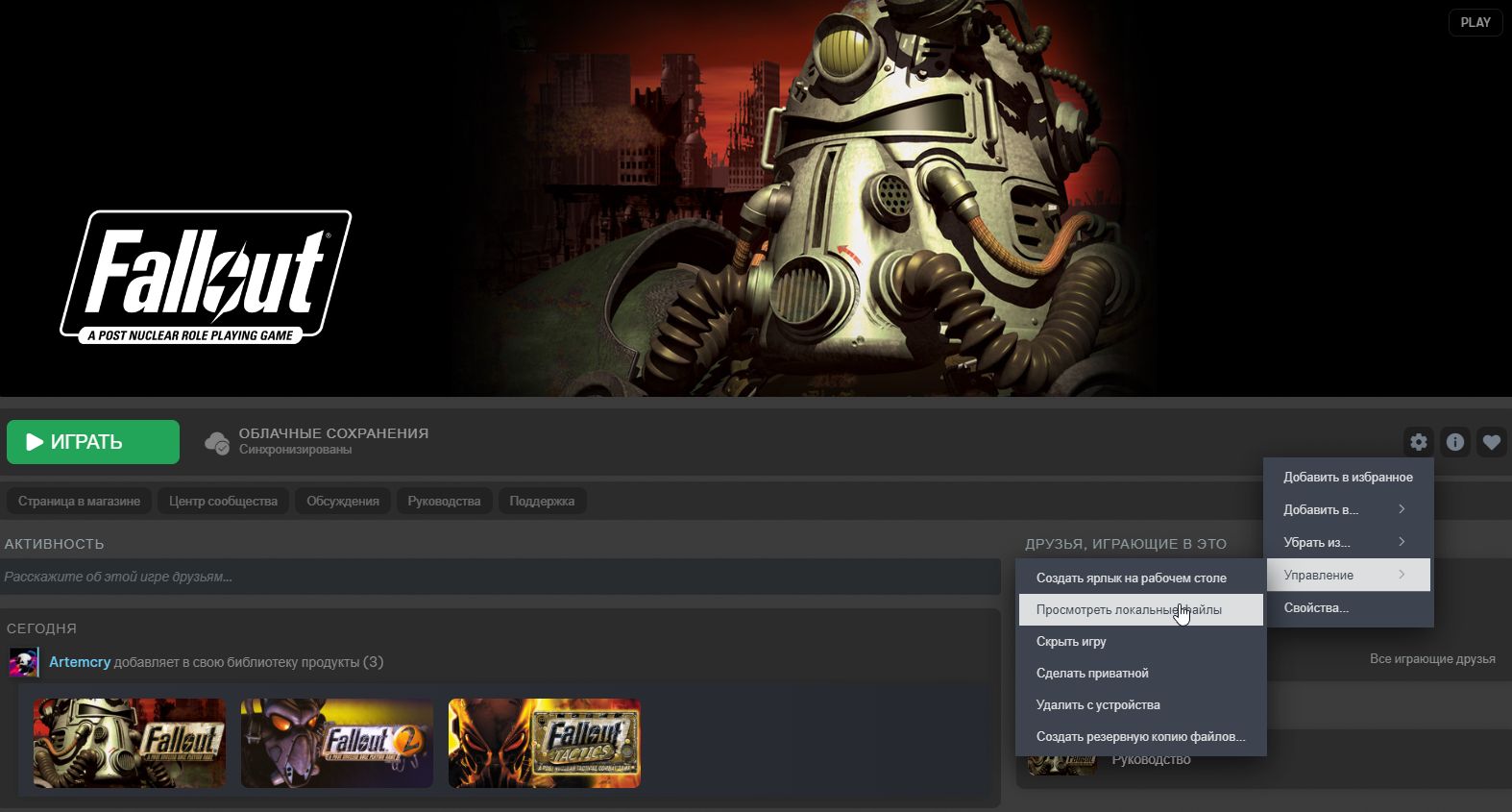Open the gear manage settings icon
Viewport: 1512px width, 812px height.
tap(1419, 442)
